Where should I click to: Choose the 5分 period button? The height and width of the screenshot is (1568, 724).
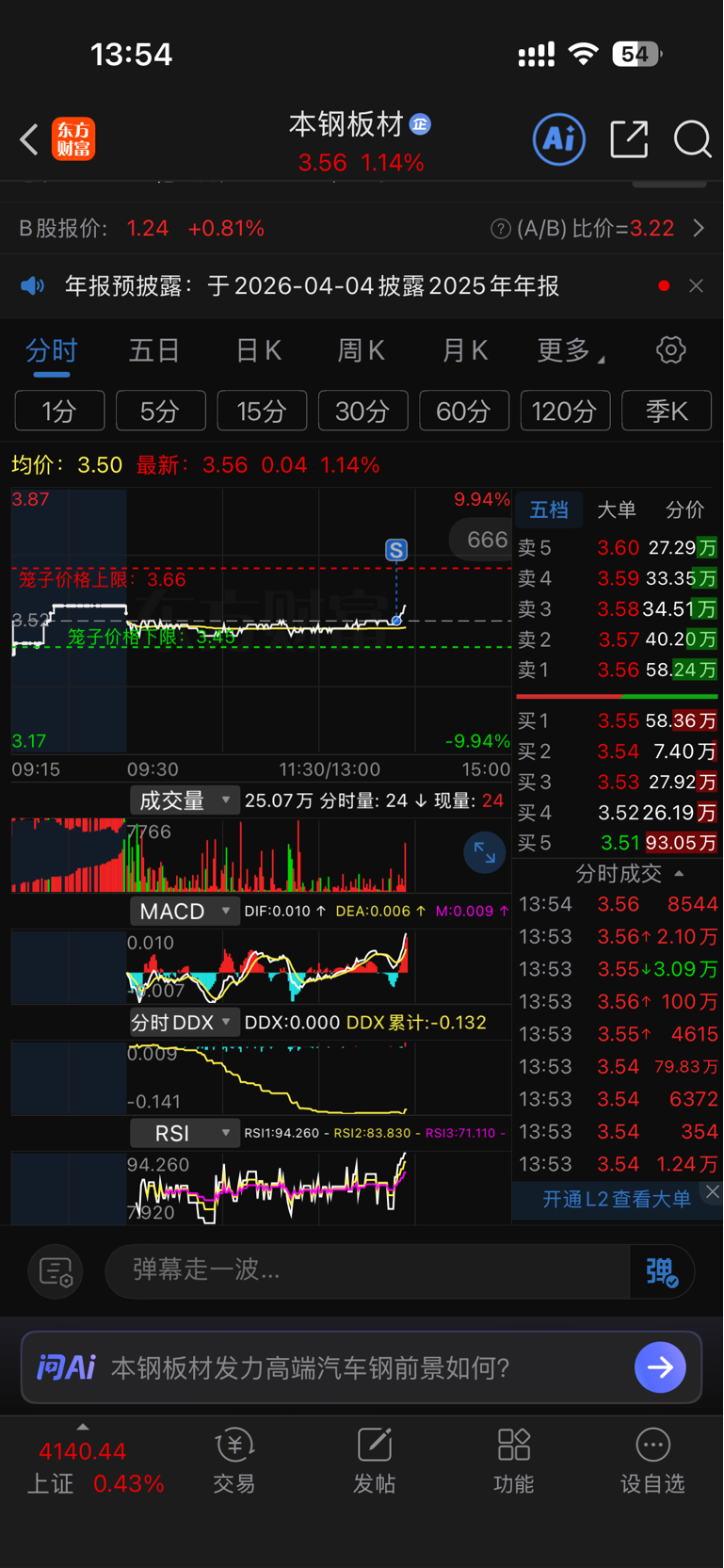160,411
